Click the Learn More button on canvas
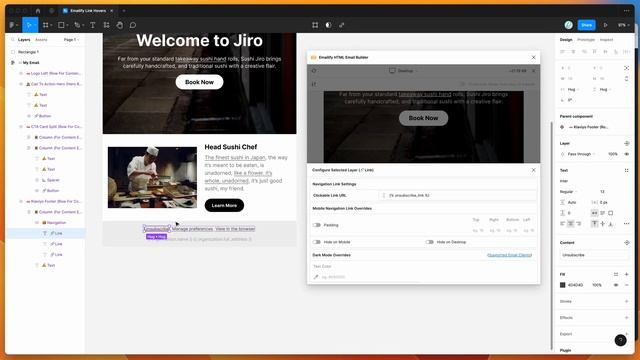Image resolution: width=640 pixels, height=360 pixels. pos(224,205)
